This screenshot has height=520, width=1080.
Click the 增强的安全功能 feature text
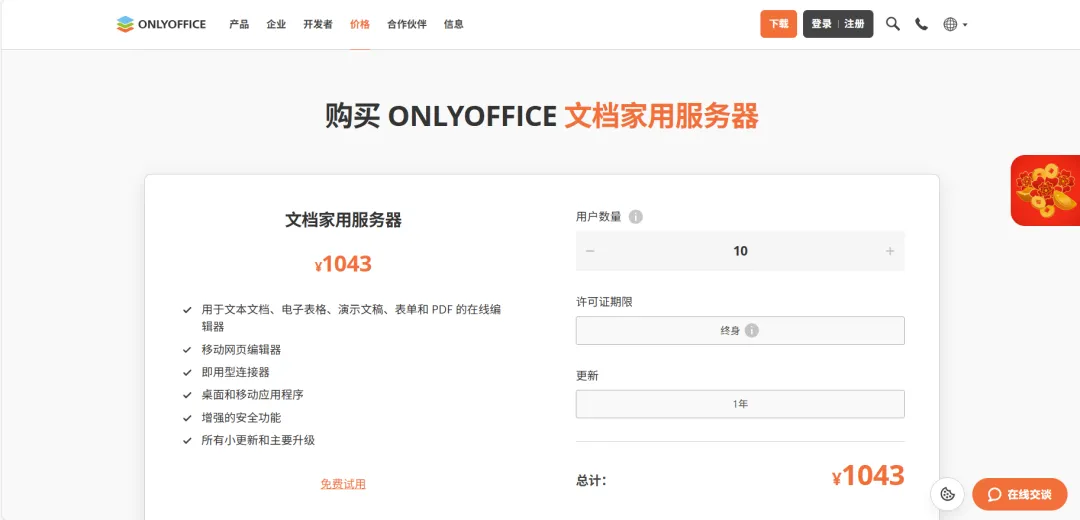[x=241, y=418]
